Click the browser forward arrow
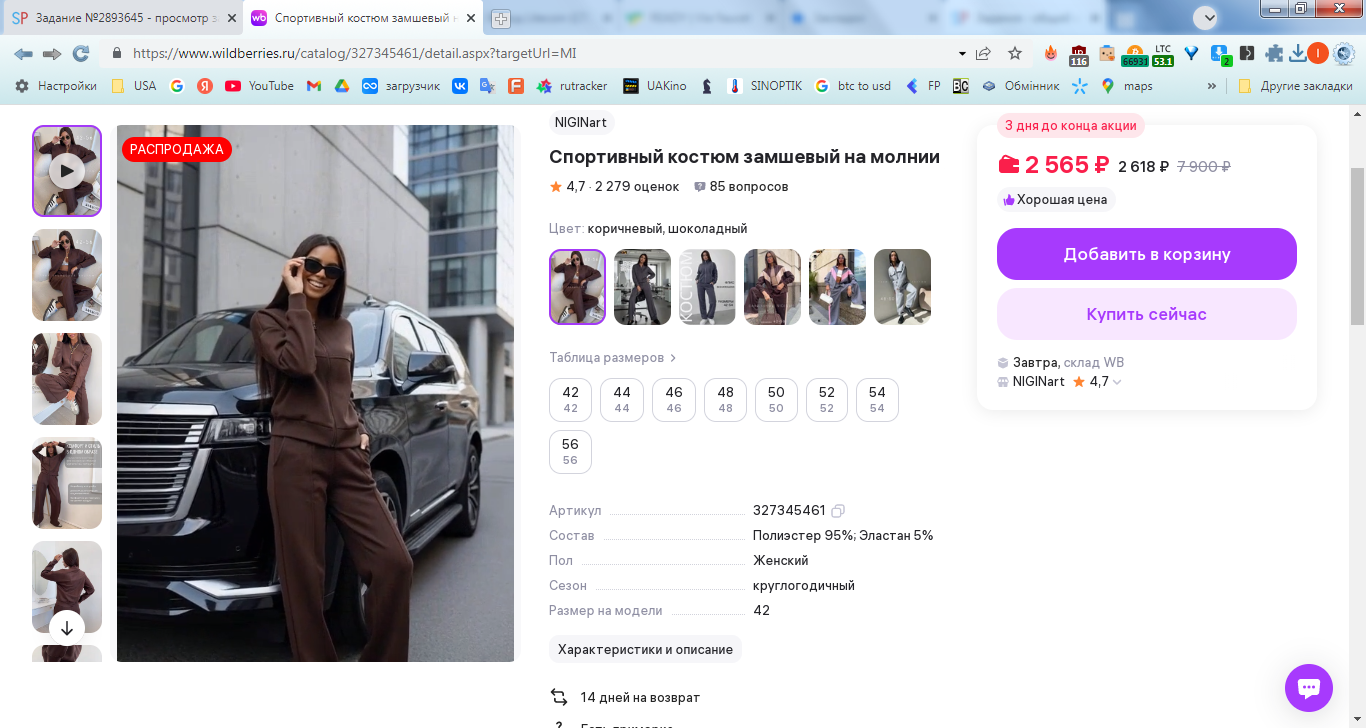 [52, 54]
